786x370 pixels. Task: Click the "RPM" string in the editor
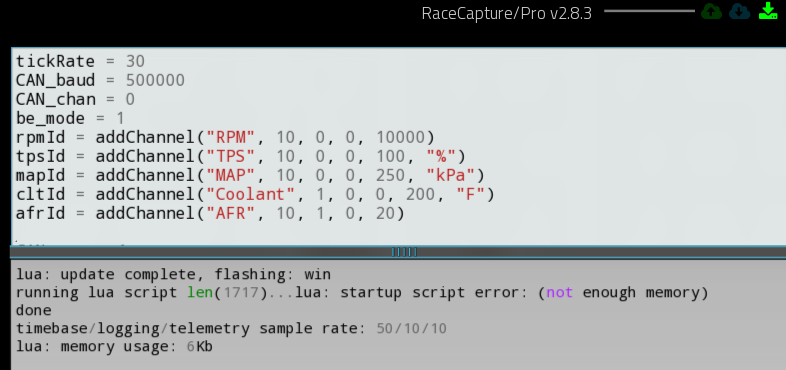(x=231, y=137)
